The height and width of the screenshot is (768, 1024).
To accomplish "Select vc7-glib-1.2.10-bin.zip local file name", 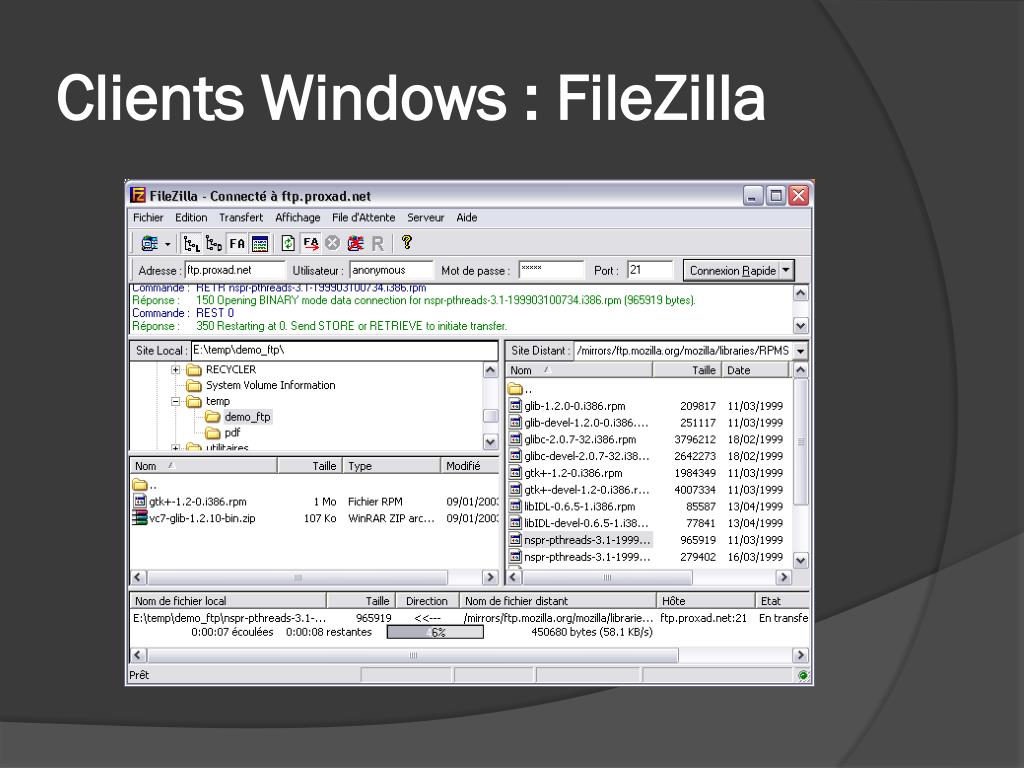I will tap(202, 518).
